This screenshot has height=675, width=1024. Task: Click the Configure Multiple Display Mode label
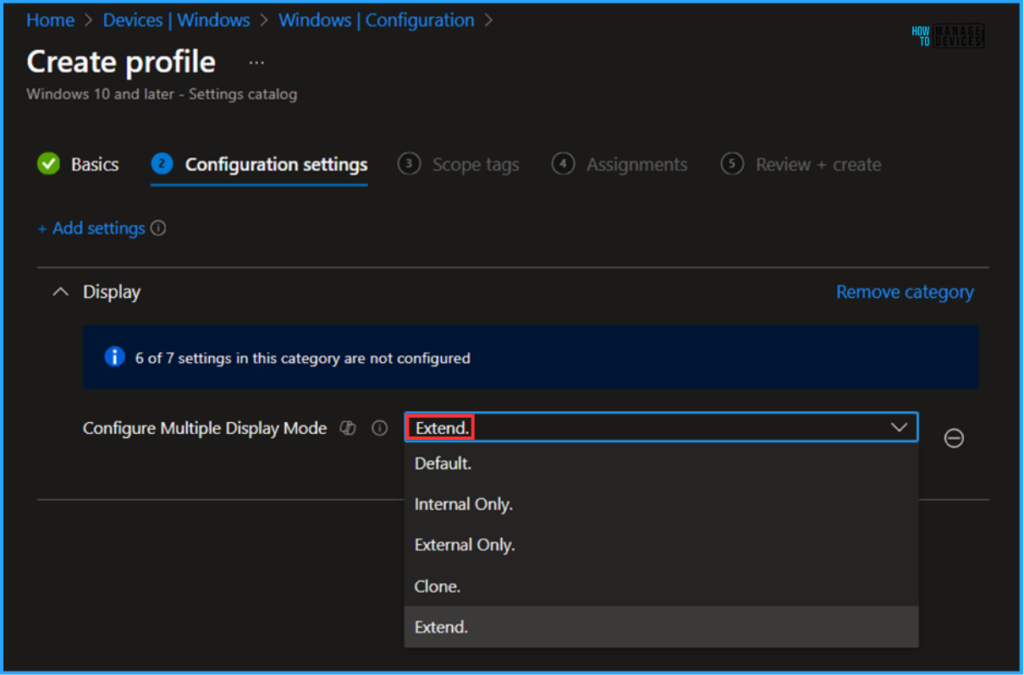coord(204,428)
